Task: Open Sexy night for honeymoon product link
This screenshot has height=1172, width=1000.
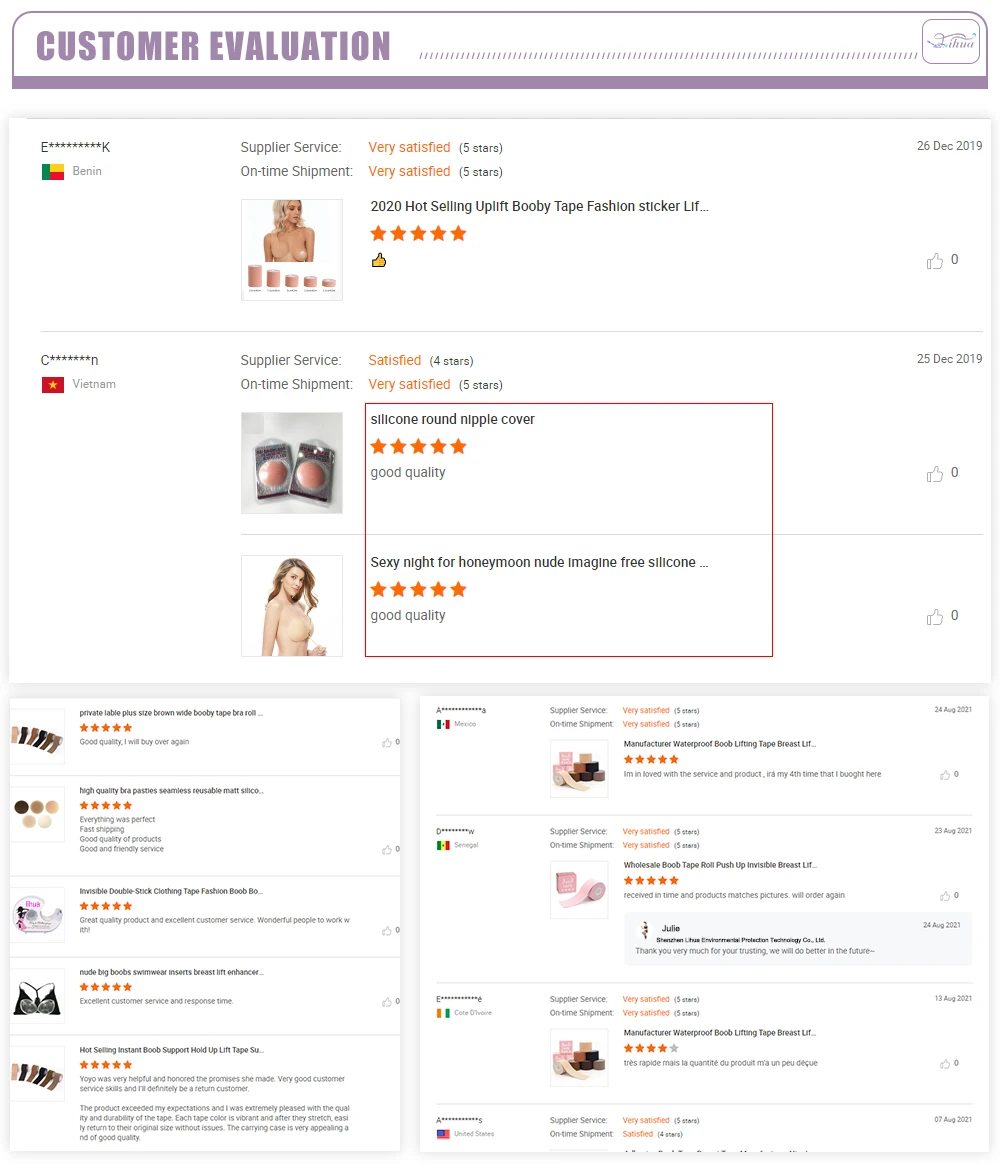Action: point(539,563)
